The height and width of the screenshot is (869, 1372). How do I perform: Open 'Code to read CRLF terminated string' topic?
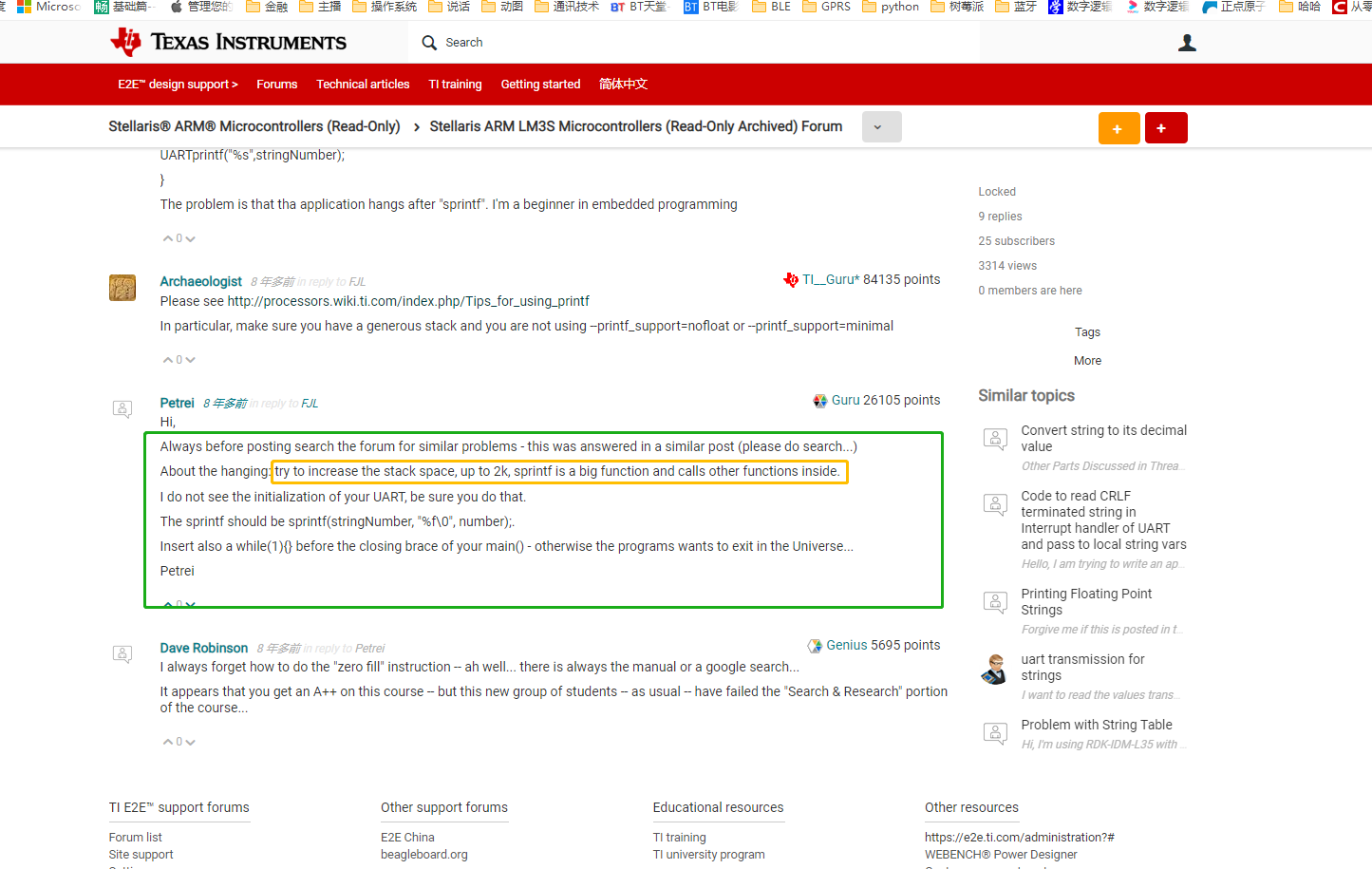1104,520
